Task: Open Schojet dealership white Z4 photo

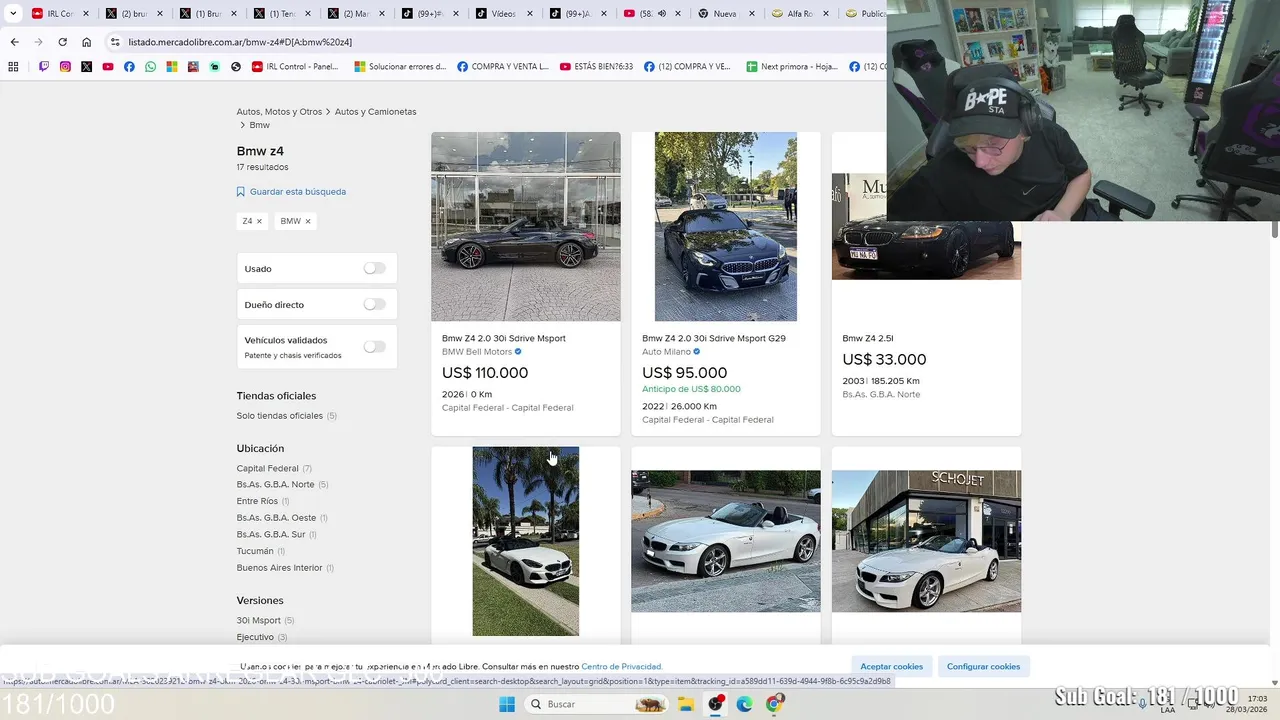Action: (x=926, y=541)
